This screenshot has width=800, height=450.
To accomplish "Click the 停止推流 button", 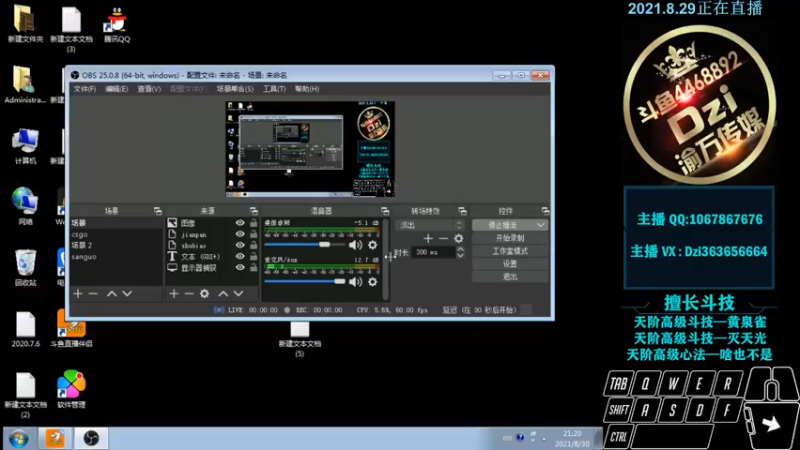I will (503, 225).
